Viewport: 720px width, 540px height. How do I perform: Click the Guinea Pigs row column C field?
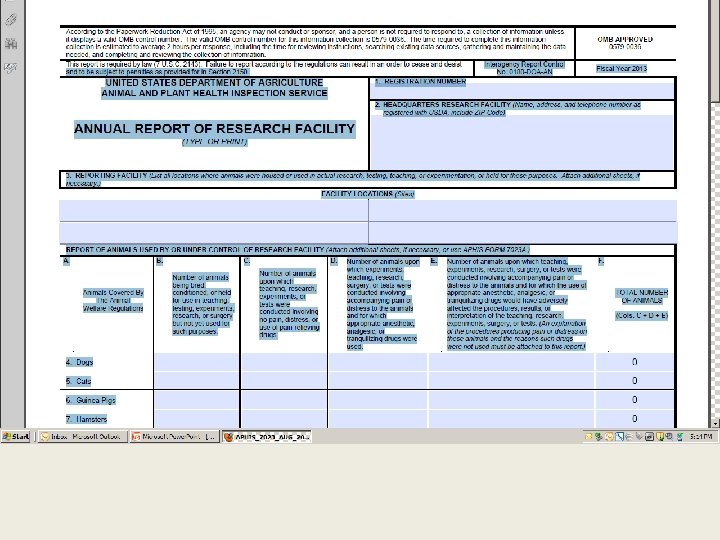click(x=284, y=400)
